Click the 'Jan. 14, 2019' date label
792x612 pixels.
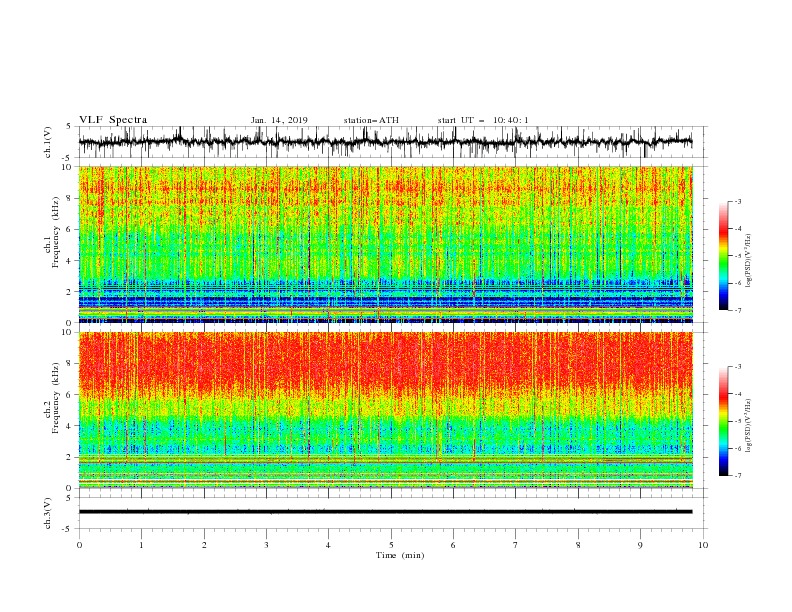pyautogui.click(x=279, y=120)
